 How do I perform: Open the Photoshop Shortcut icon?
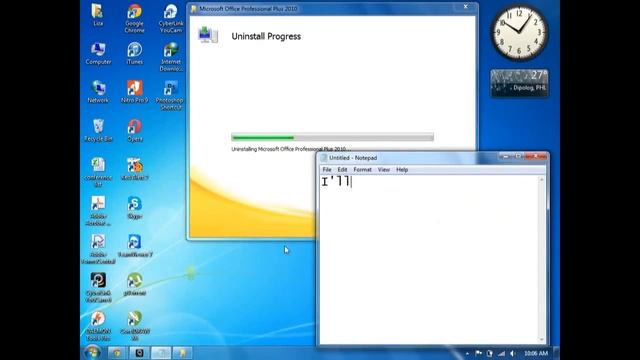[170, 95]
